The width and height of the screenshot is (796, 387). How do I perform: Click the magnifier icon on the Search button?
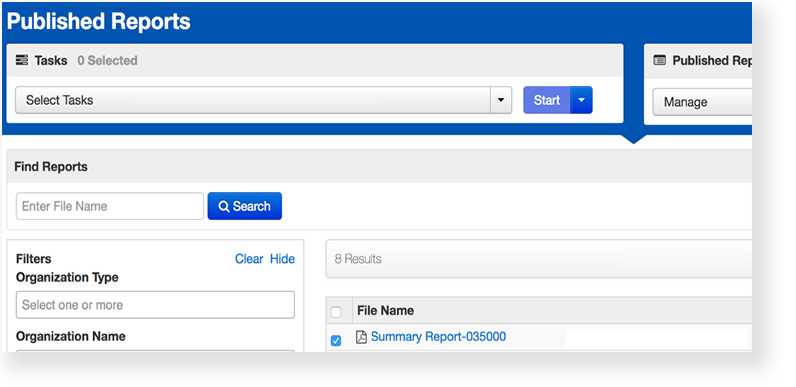point(224,206)
